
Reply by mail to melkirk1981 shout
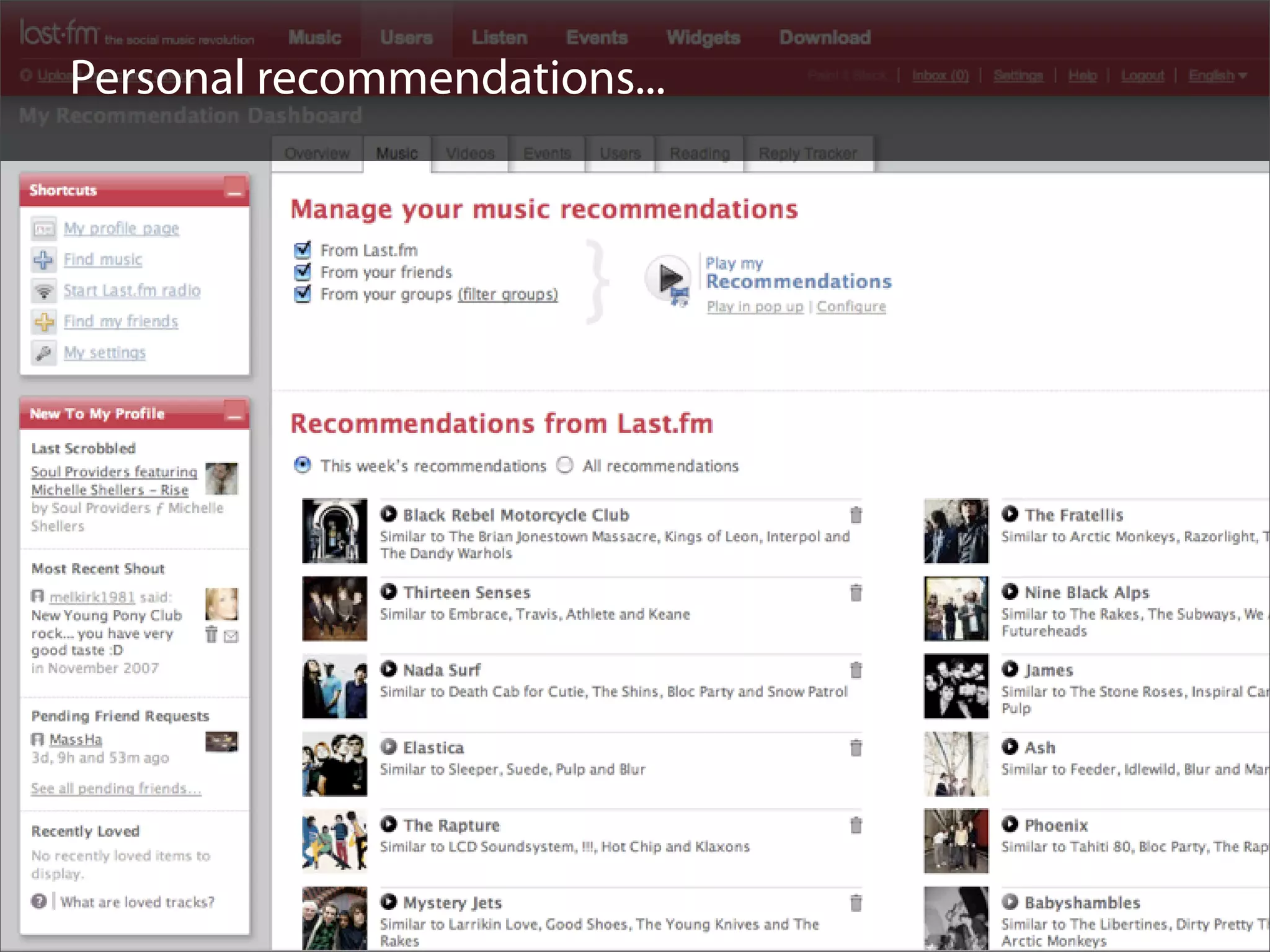coord(231,636)
